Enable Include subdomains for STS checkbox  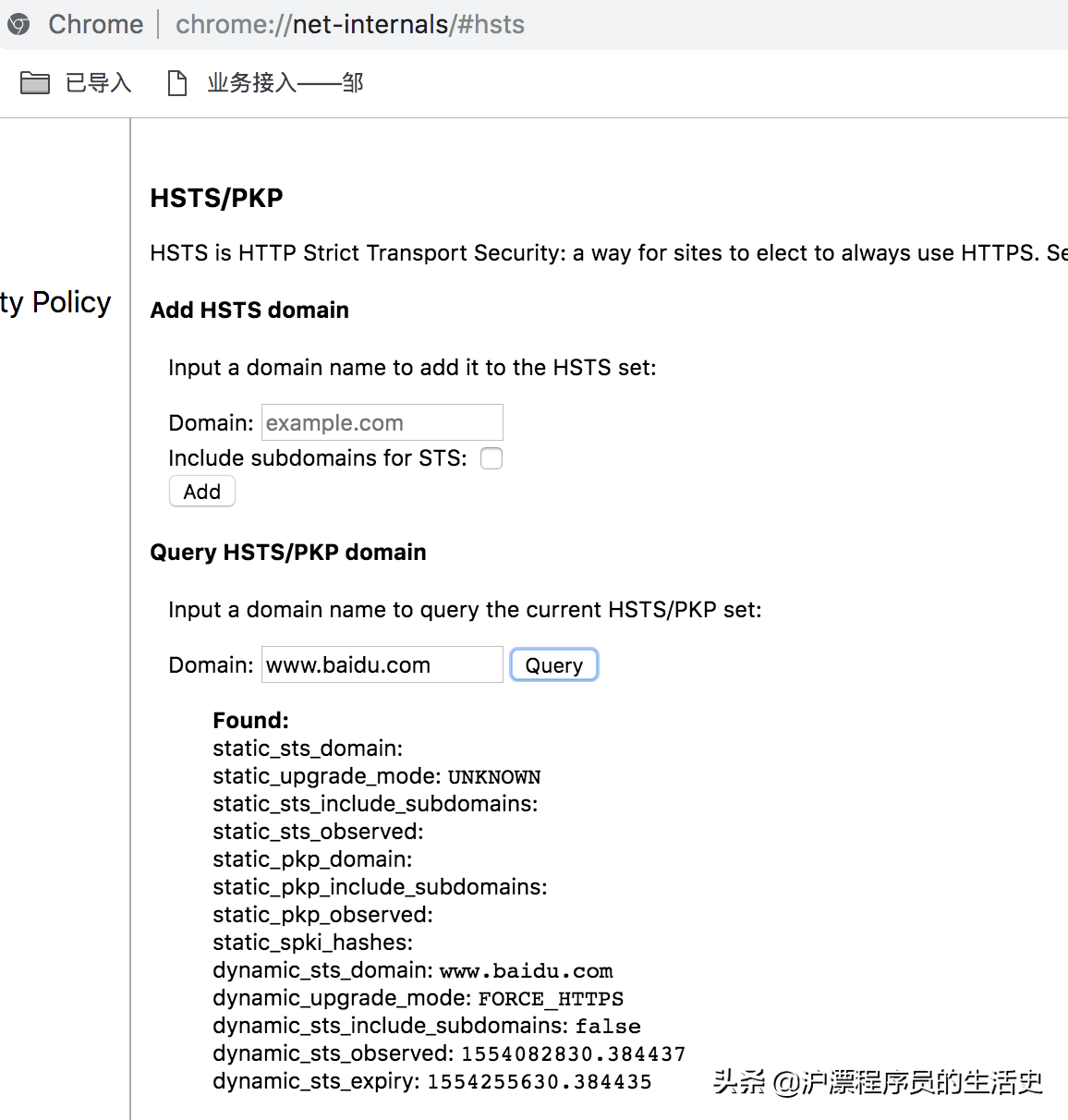(492, 458)
